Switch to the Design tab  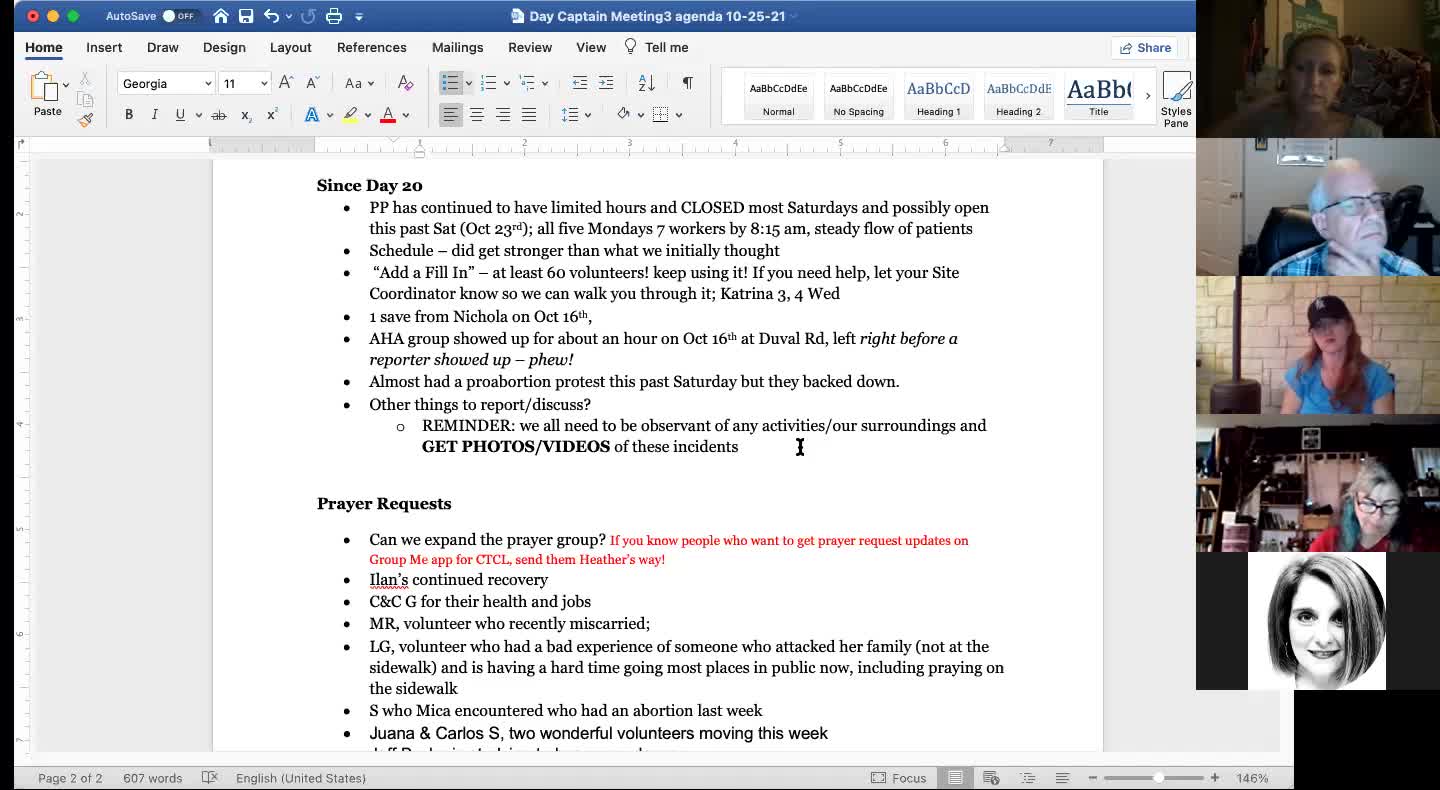coord(224,47)
